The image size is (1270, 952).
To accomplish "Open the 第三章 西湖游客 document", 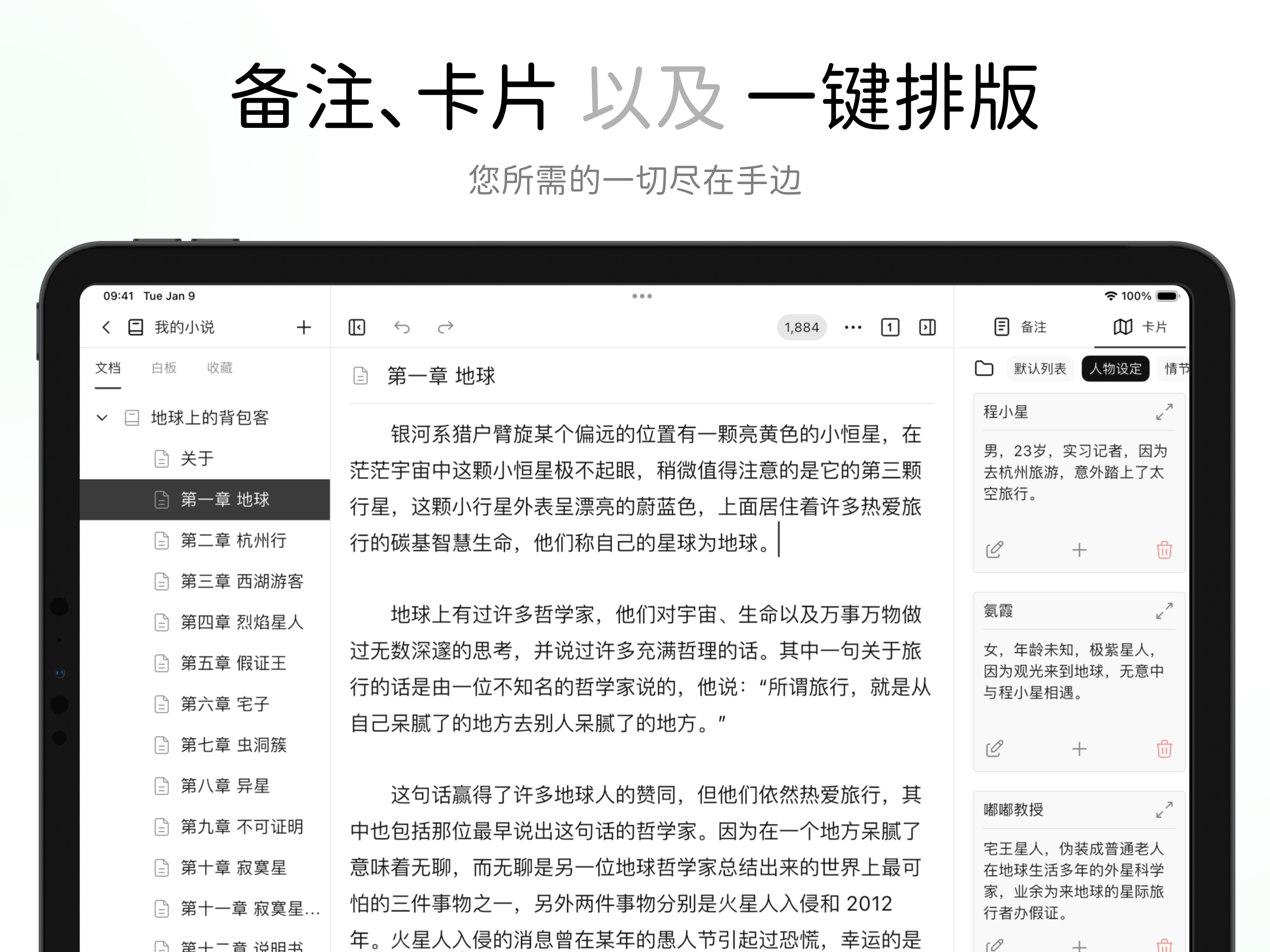I will tap(241, 581).
